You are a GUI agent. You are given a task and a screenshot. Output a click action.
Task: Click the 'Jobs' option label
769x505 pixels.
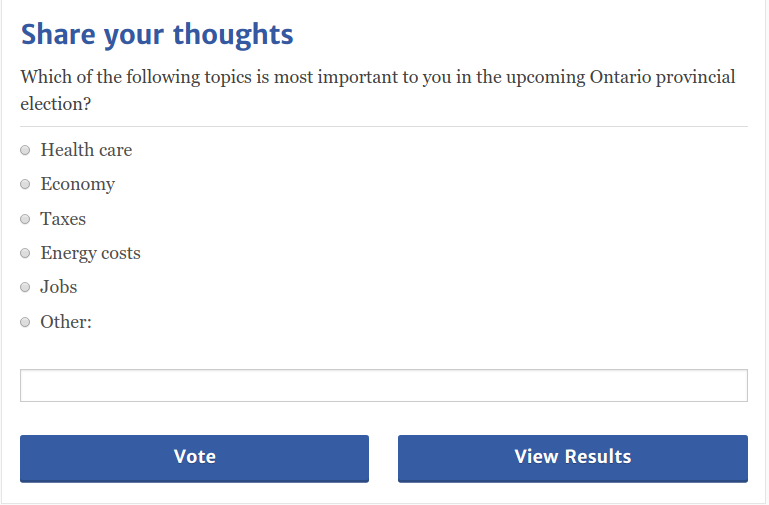tap(58, 287)
